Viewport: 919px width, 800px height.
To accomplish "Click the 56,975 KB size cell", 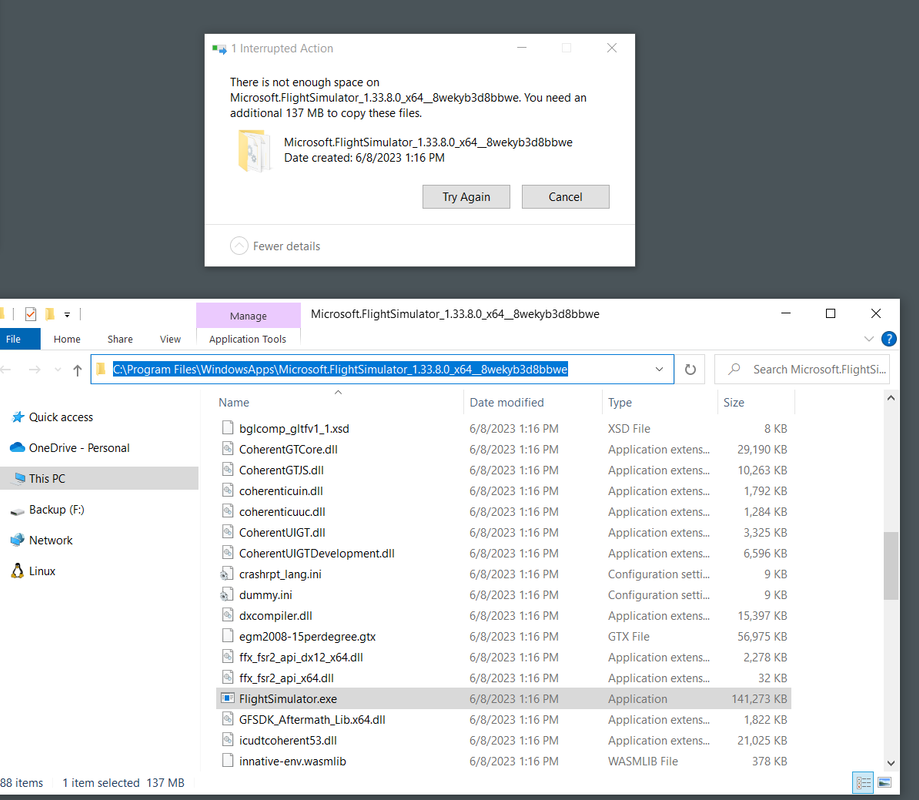I will click(x=762, y=636).
